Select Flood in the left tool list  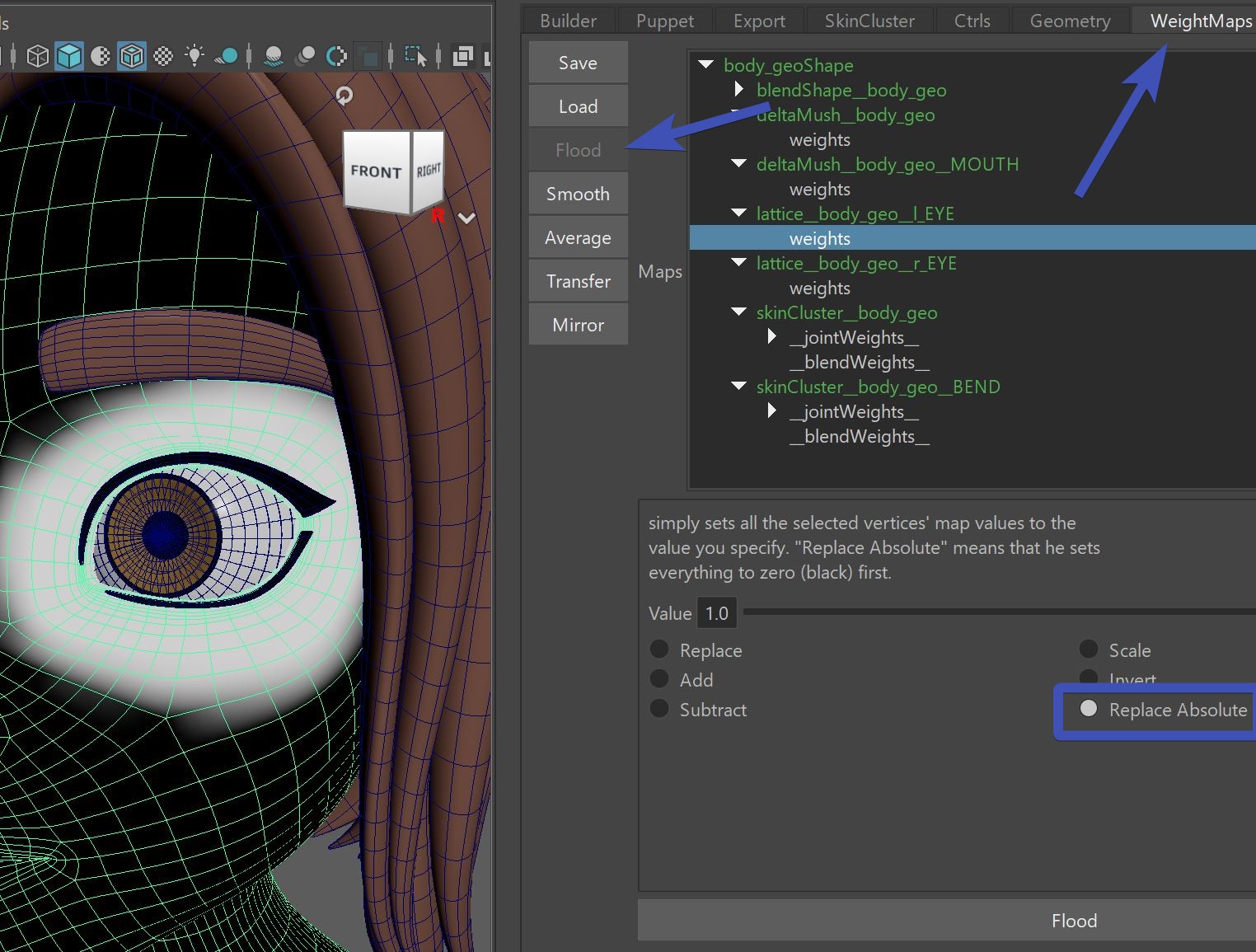coord(578,150)
